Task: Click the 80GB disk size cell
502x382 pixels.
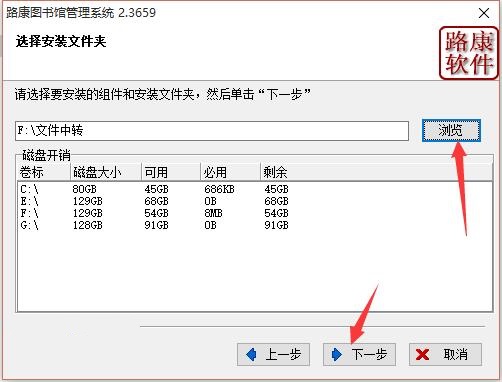Action: 84,189
